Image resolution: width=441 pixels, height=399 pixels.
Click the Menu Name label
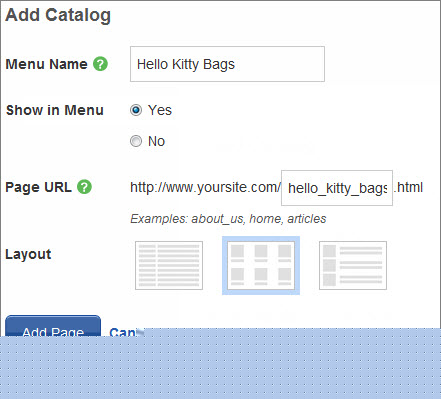point(46,64)
